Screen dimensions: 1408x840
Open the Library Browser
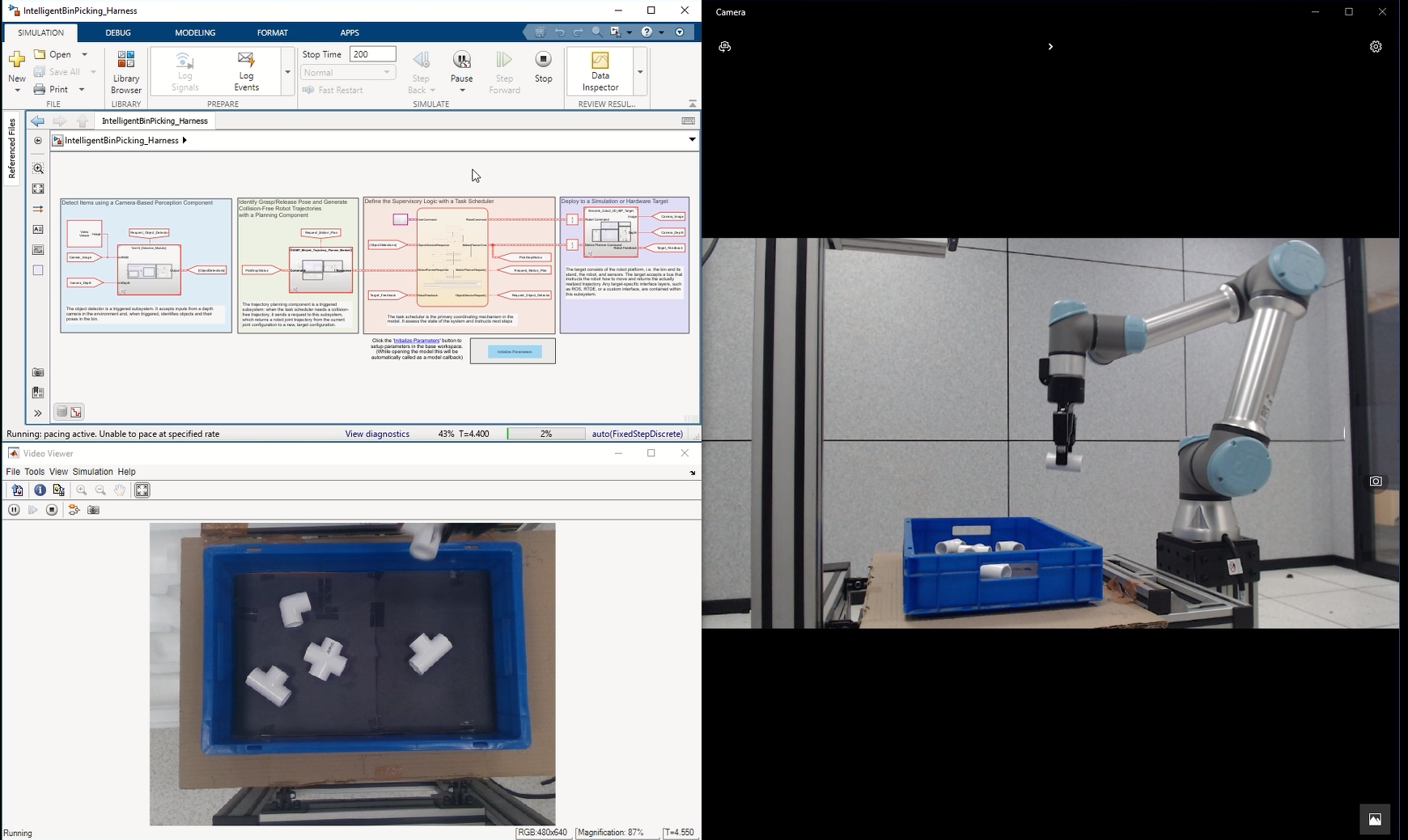tap(125, 71)
